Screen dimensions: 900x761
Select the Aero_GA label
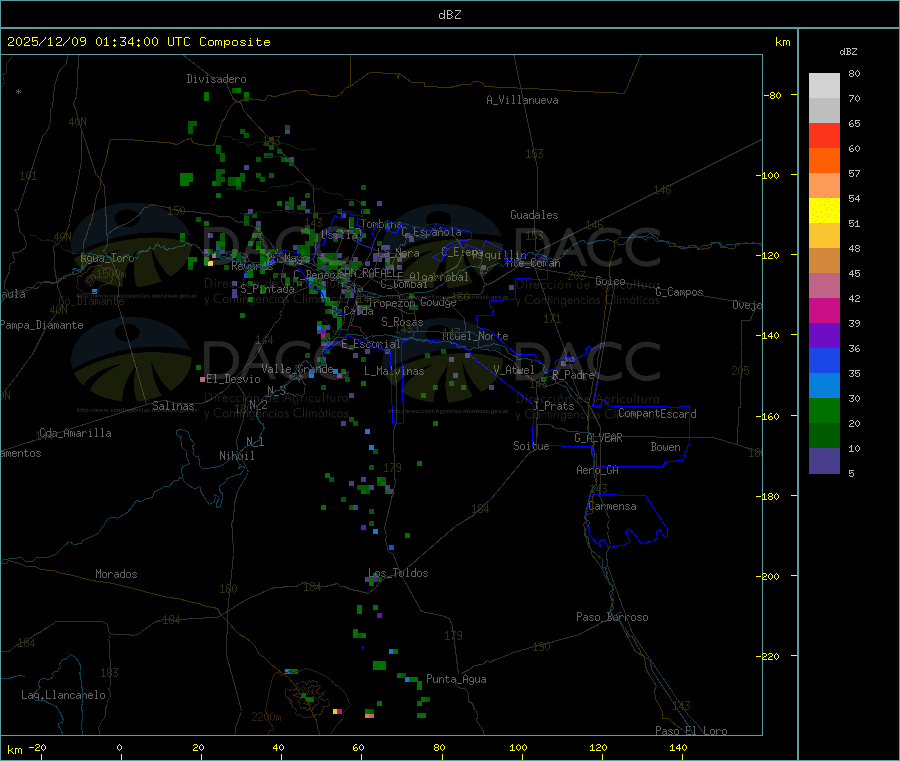tap(597, 470)
